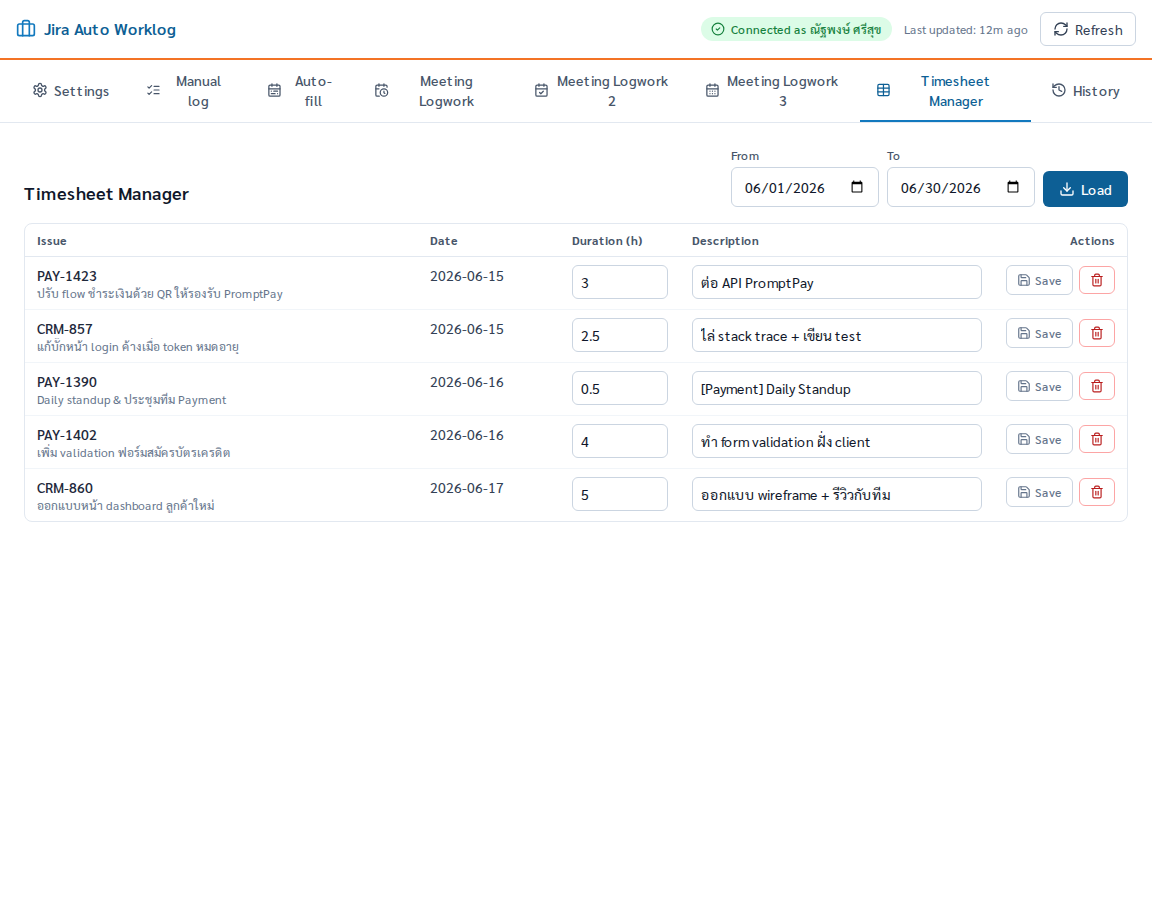Delete the CRM-857 worklog via trash icon
The image size is (1152, 900).
(1096, 333)
